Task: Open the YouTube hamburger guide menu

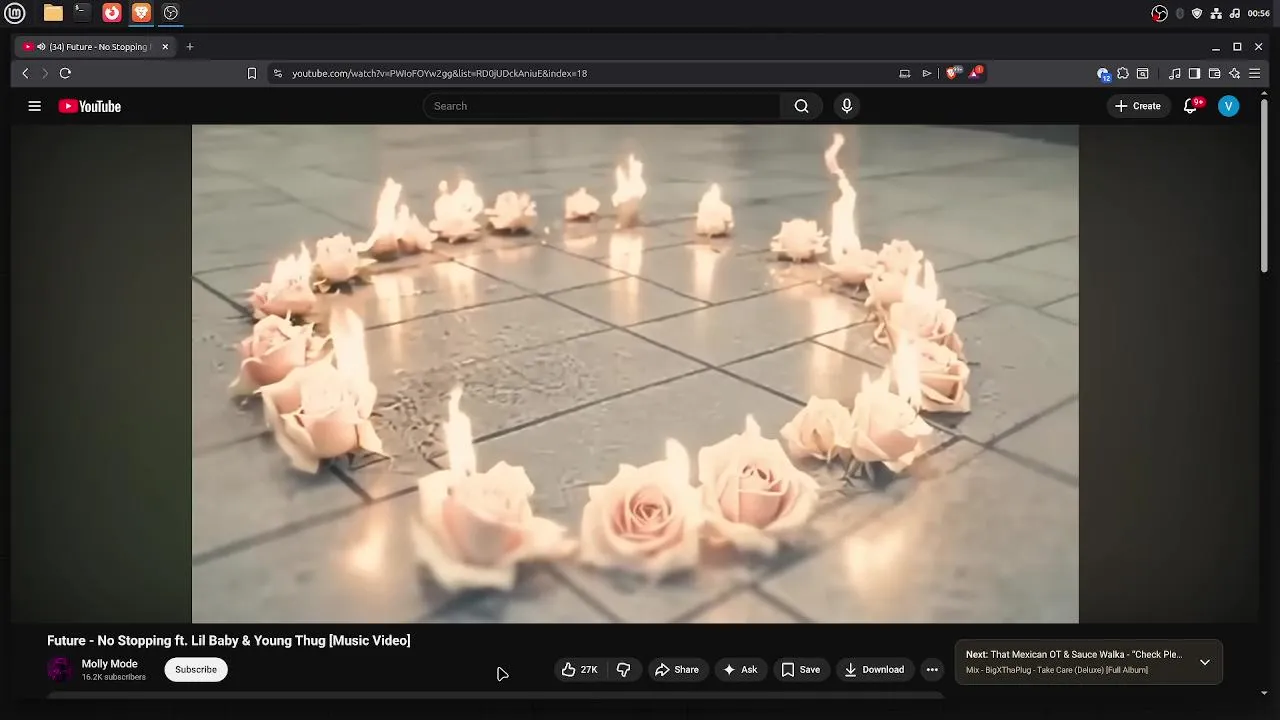Action: pyautogui.click(x=34, y=106)
